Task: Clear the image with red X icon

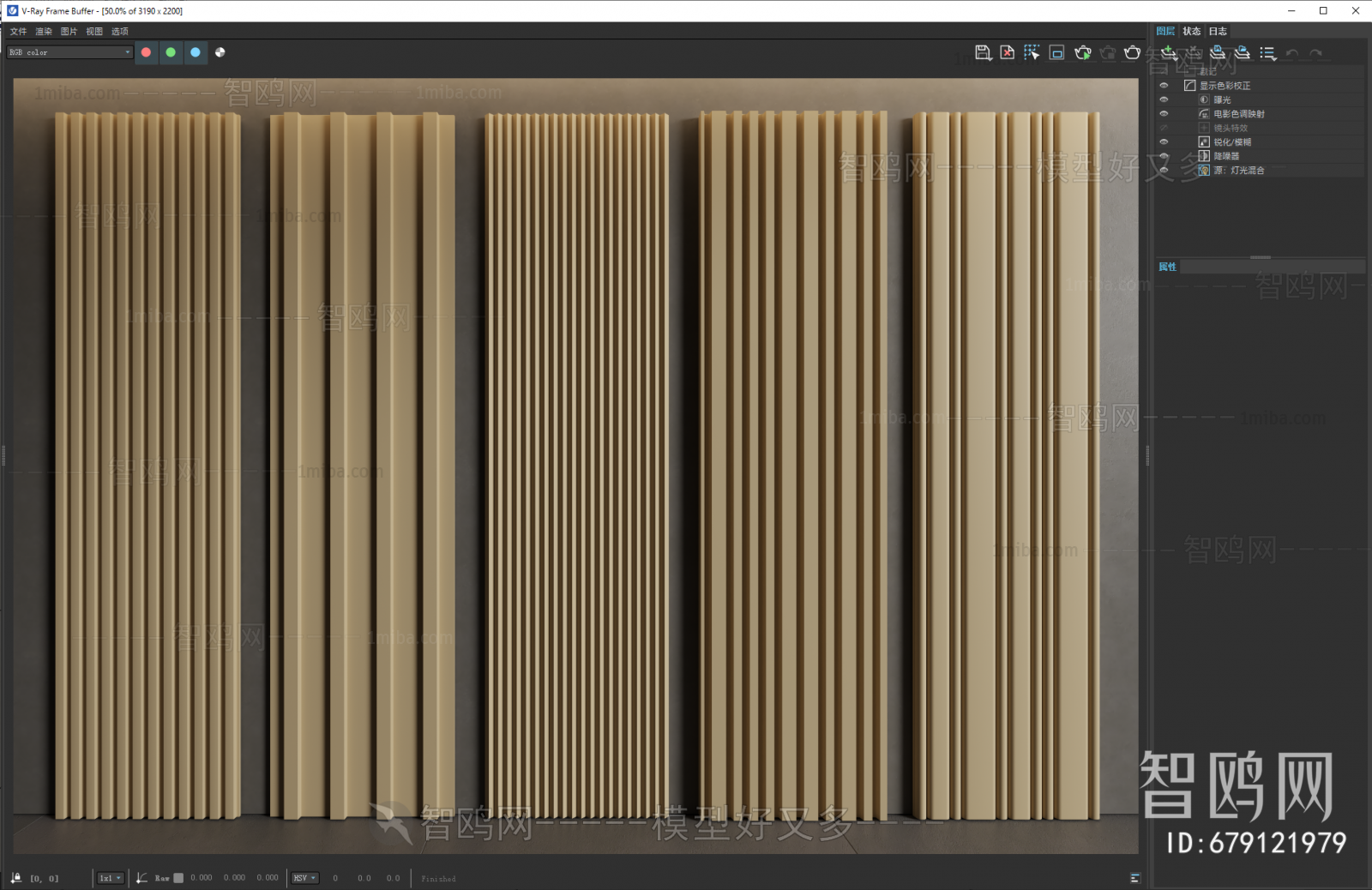Action: click(x=1008, y=52)
